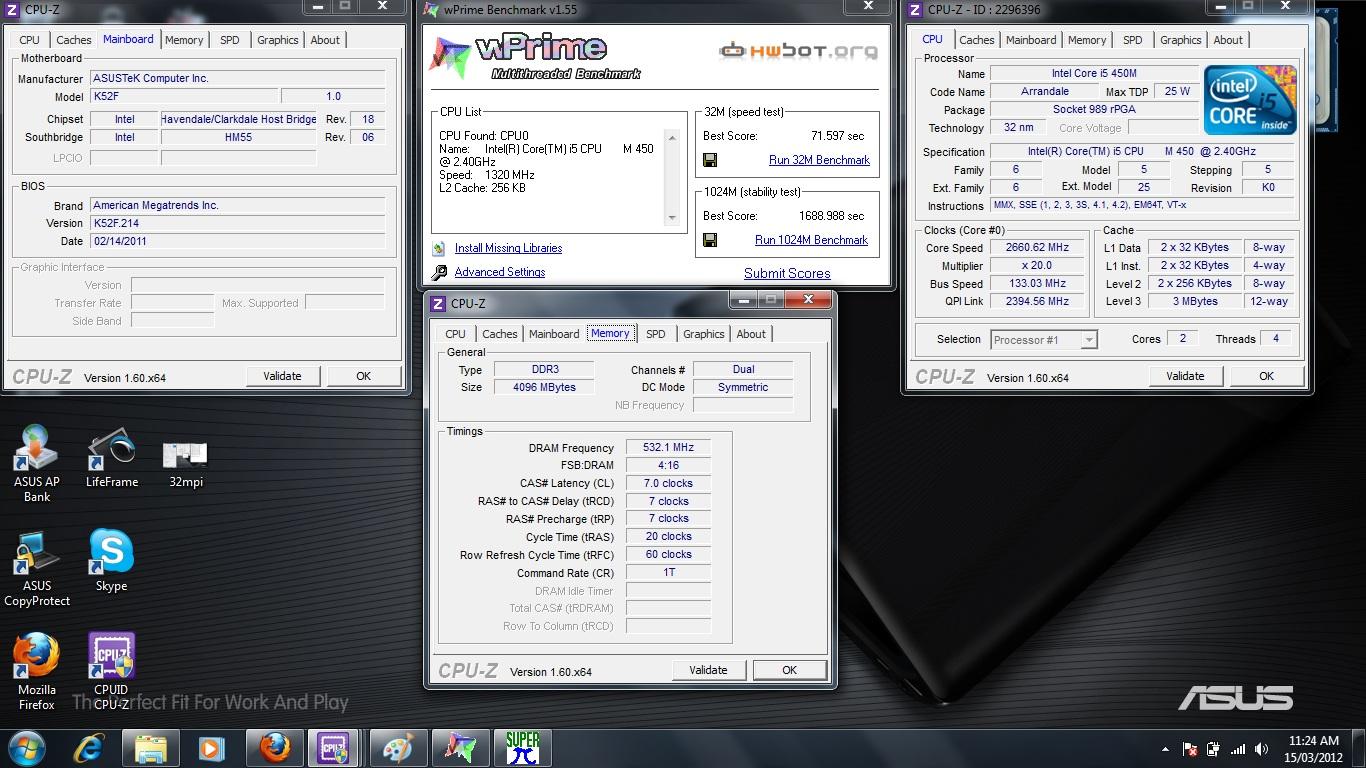Show hidden system tray icons
The width and height of the screenshot is (1366, 768).
(1165, 748)
